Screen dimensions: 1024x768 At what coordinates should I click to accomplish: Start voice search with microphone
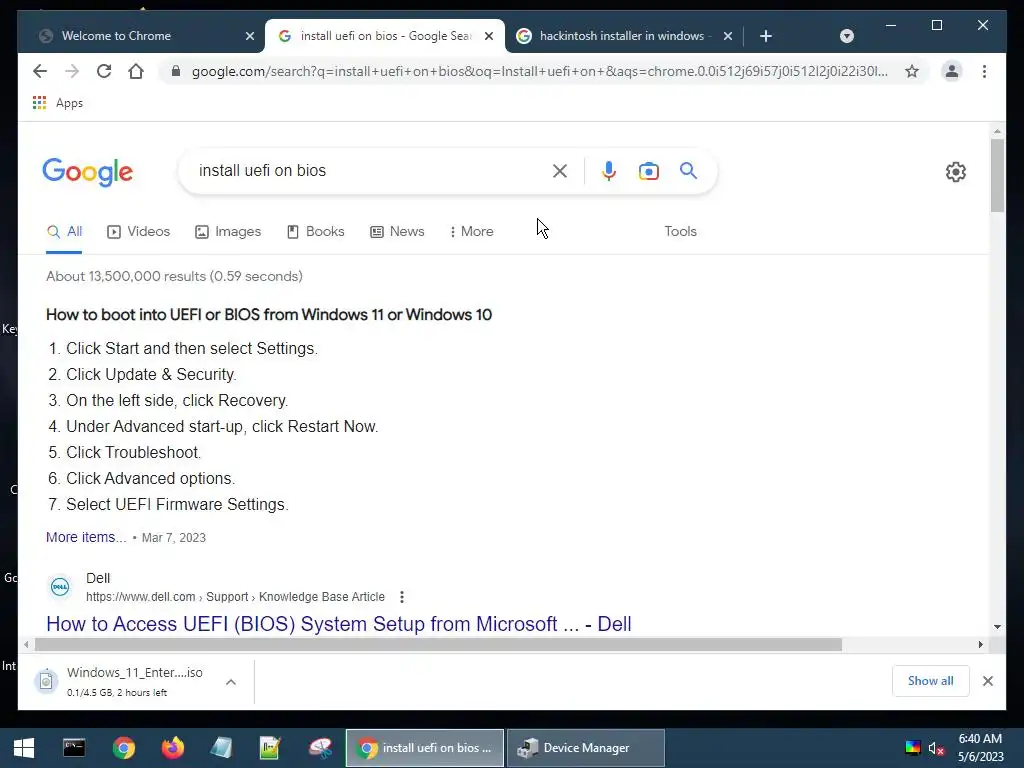[609, 171]
